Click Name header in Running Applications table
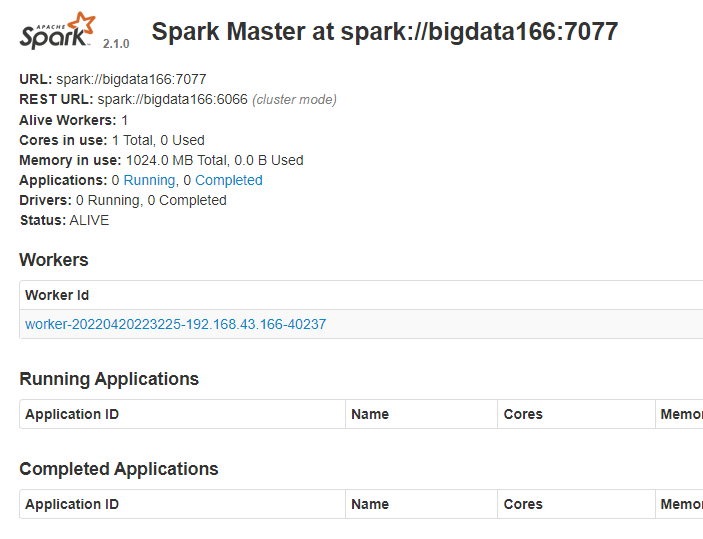The image size is (703, 539). tap(370, 414)
